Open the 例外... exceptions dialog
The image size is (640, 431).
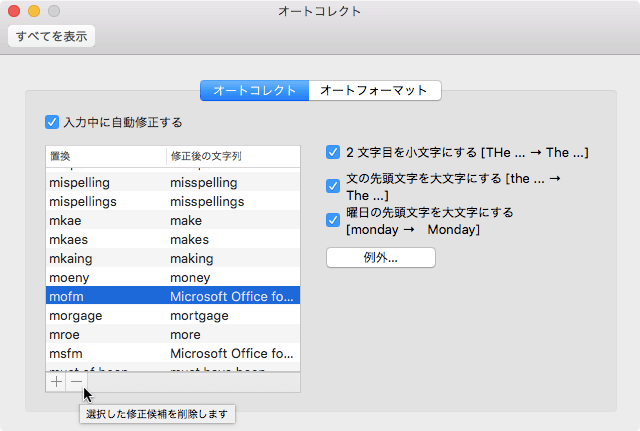tap(381, 257)
